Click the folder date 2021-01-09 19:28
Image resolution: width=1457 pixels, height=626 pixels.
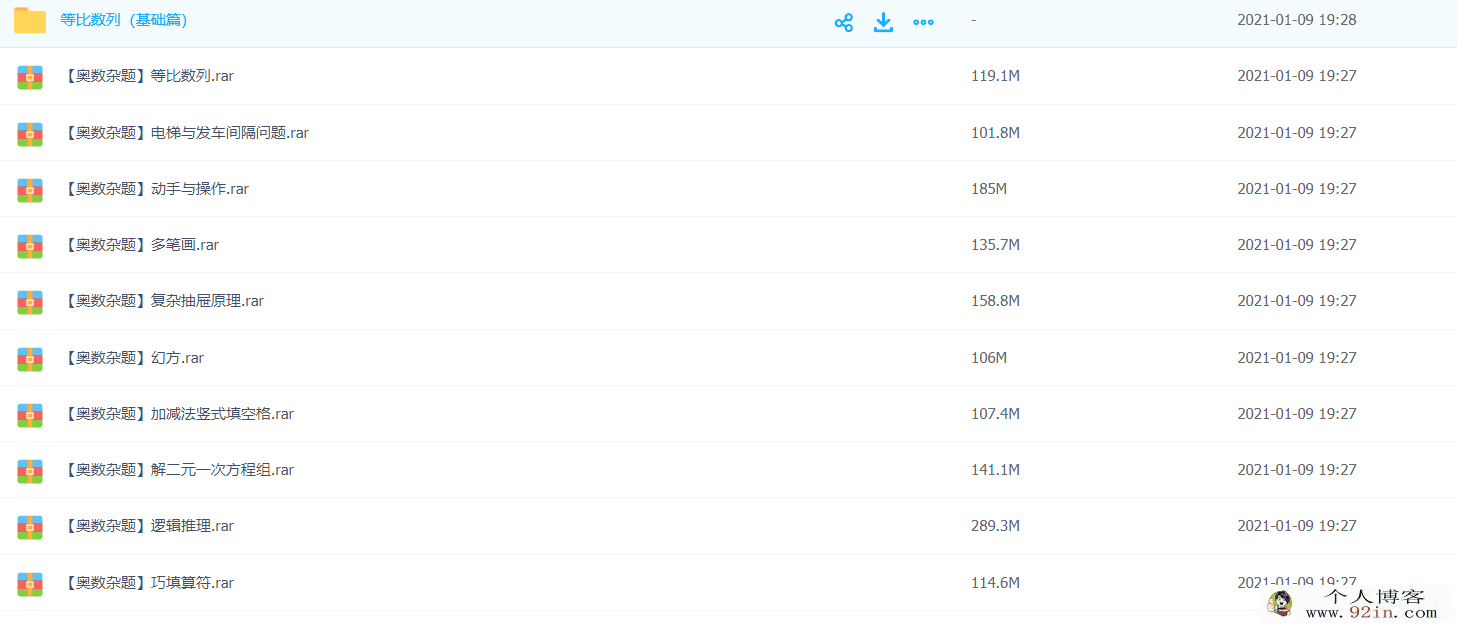[x=1297, y=20]
